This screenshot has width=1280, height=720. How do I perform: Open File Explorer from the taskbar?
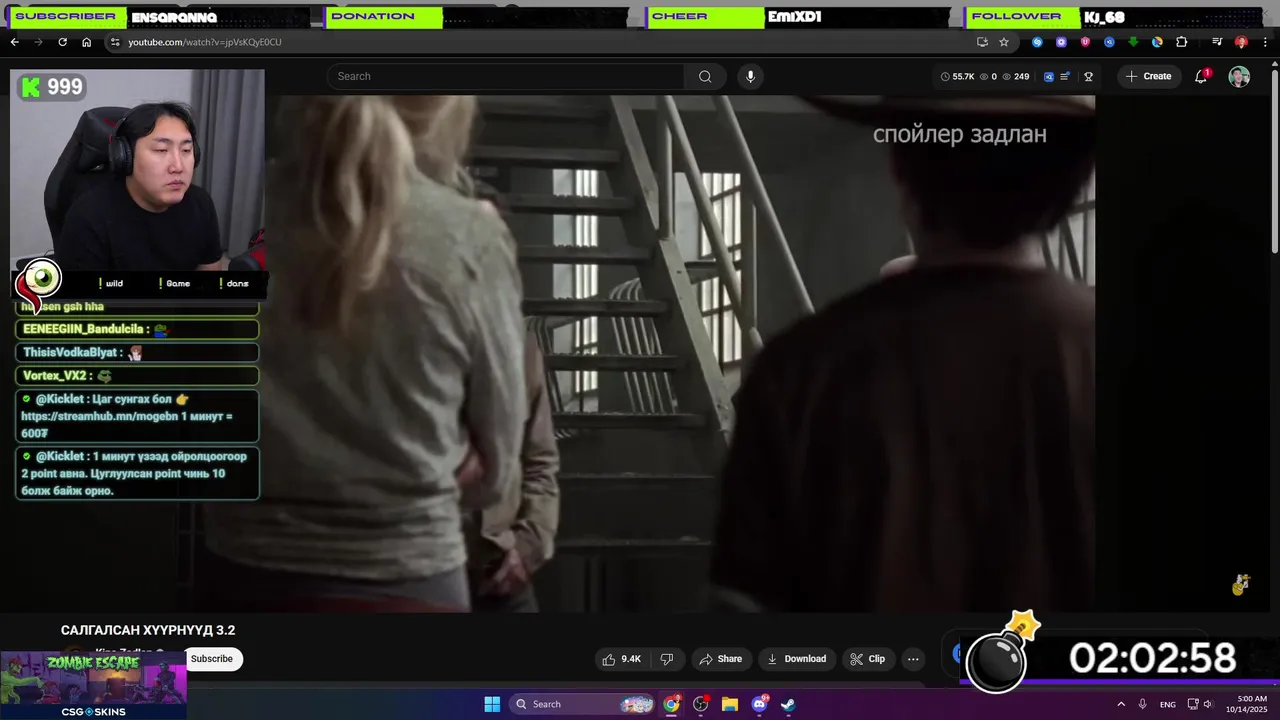click(x=730, y=704)
